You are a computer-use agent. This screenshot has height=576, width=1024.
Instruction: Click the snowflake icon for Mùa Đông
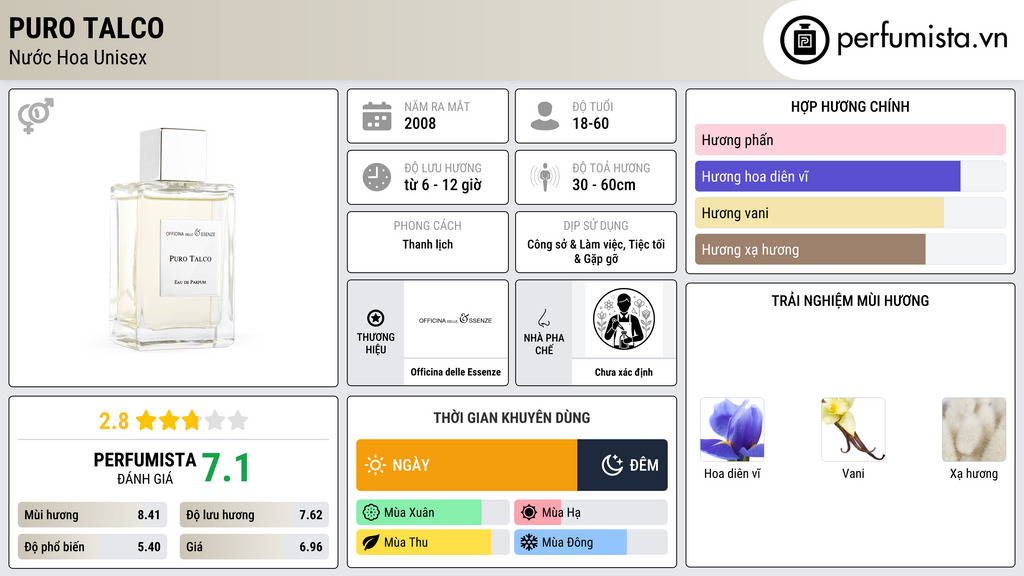[x=529, y=542]
